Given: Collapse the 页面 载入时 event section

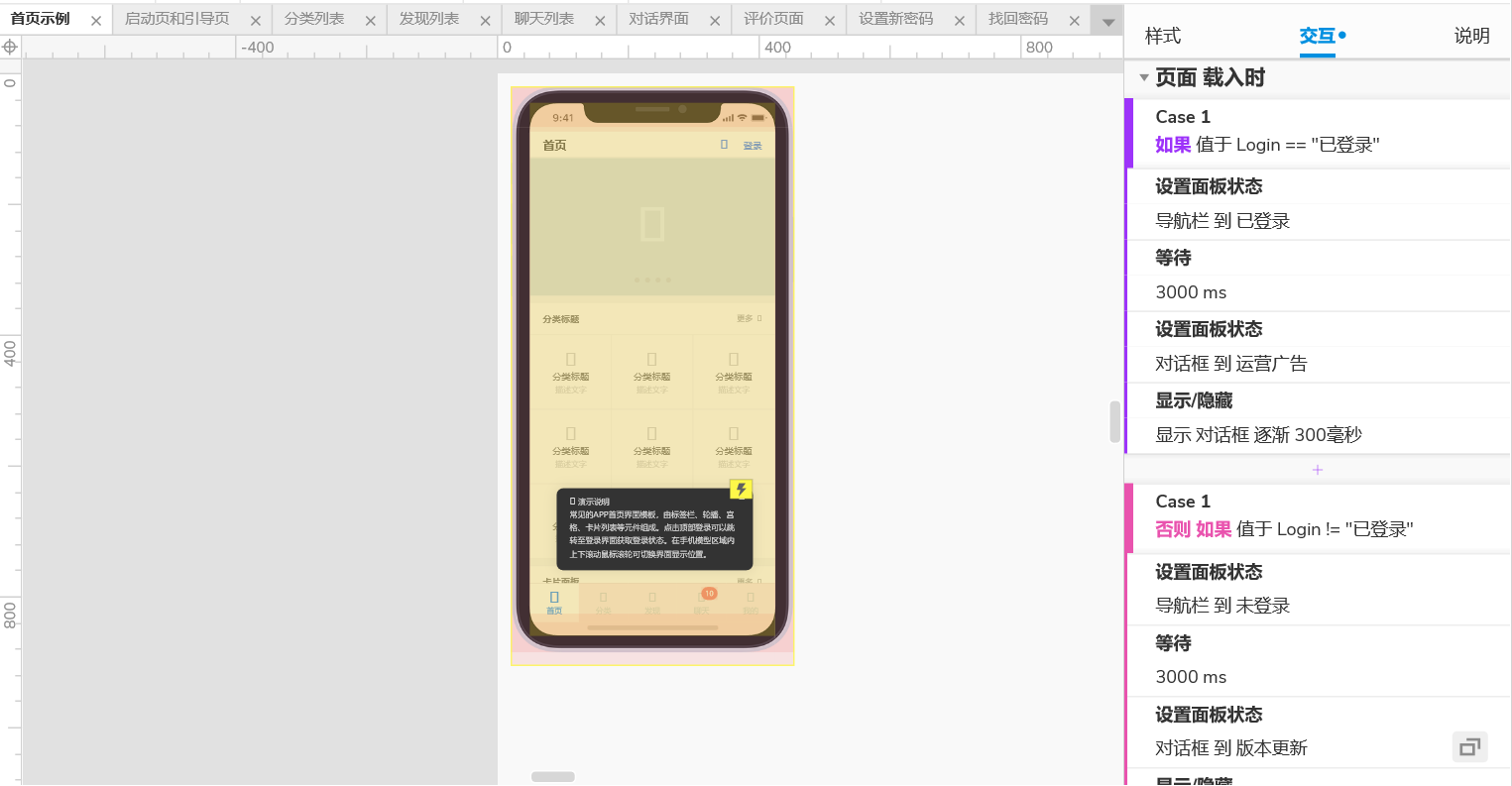Looking at the screenshot, I should [1143, 77].
